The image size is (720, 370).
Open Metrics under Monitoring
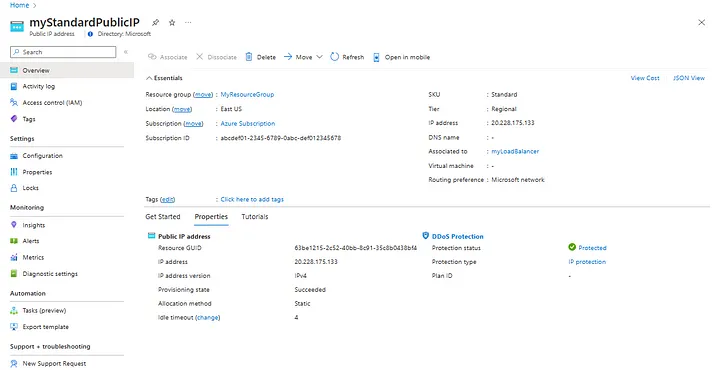click(x=33, y=258)
